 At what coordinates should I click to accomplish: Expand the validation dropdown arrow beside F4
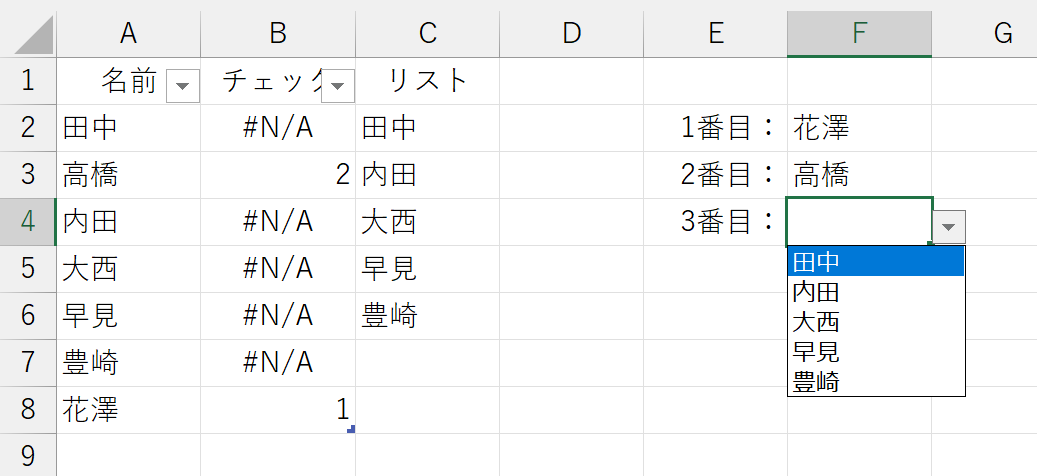point(949,227)
